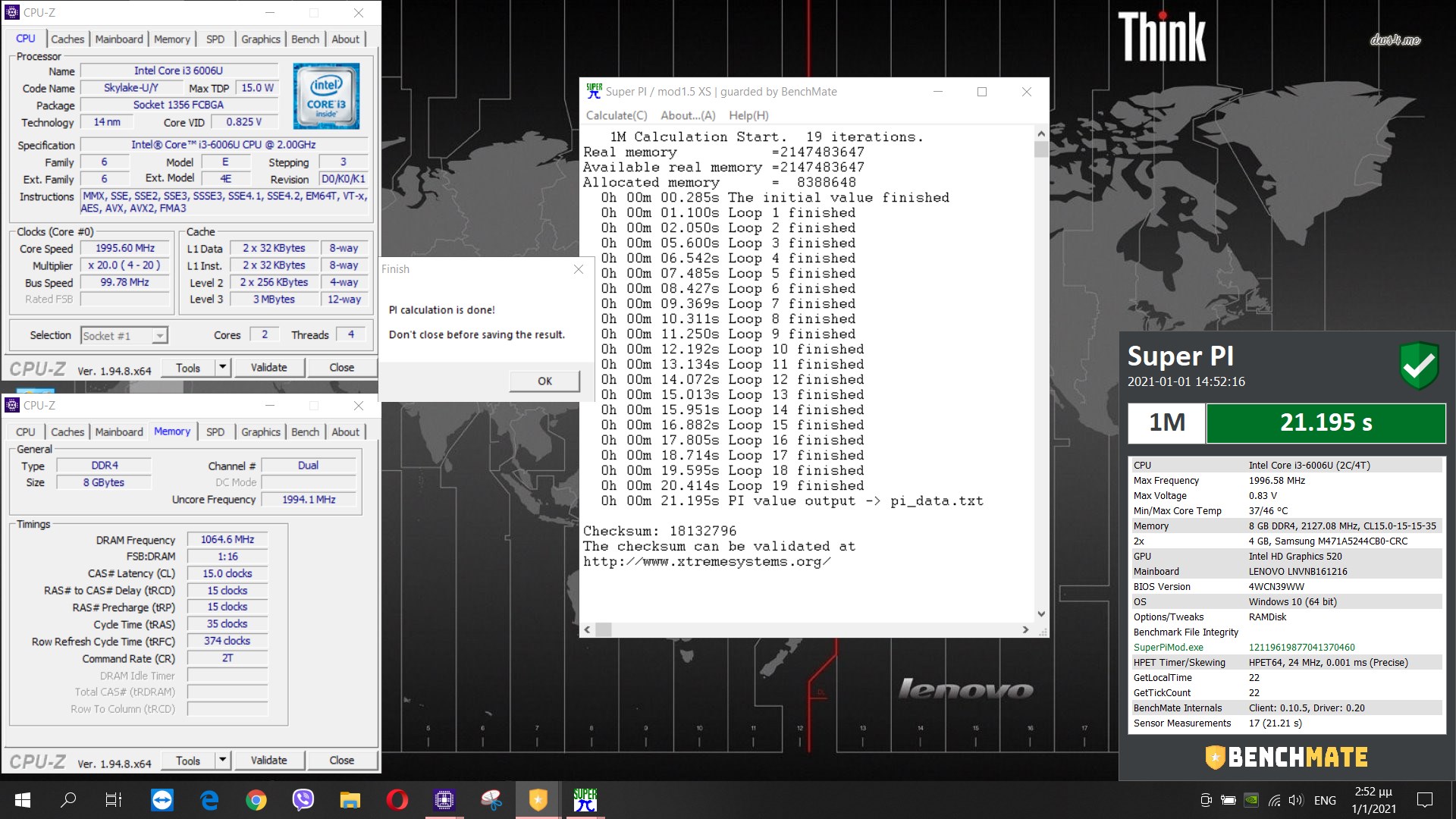Click the Meet Now tray icon
1456x819 pixels.
pos(1206,800)
